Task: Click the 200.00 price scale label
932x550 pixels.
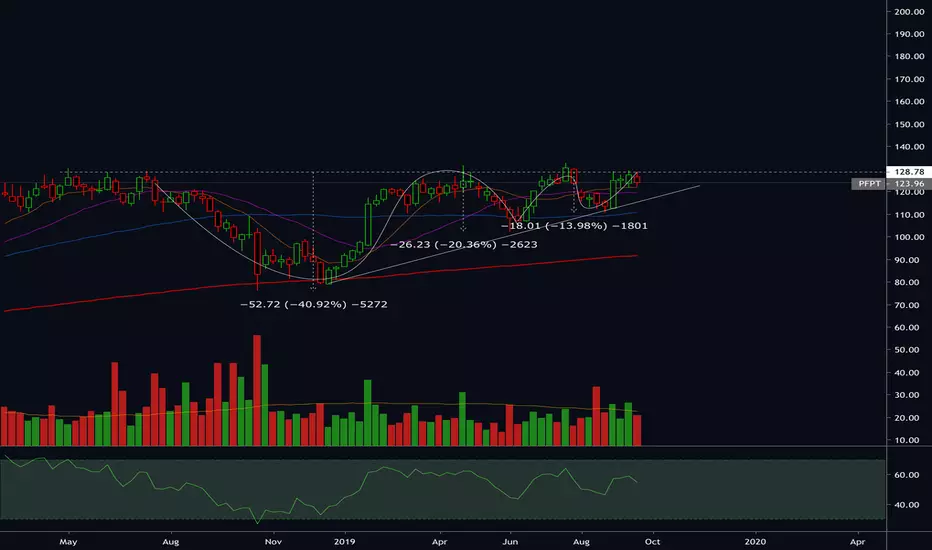Action: (x=909, y=11)
